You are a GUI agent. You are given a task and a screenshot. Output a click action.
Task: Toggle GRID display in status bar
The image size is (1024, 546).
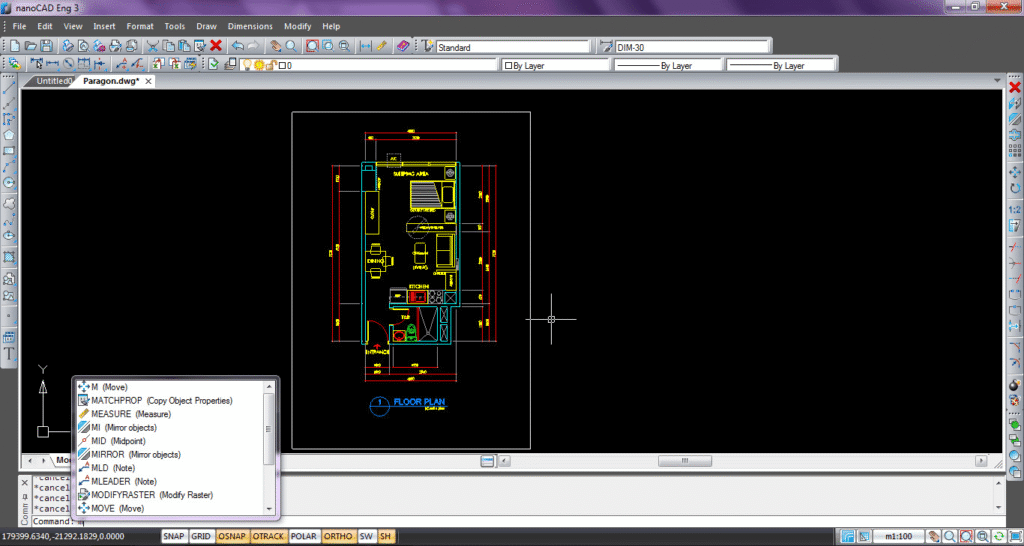click(201, 536)
